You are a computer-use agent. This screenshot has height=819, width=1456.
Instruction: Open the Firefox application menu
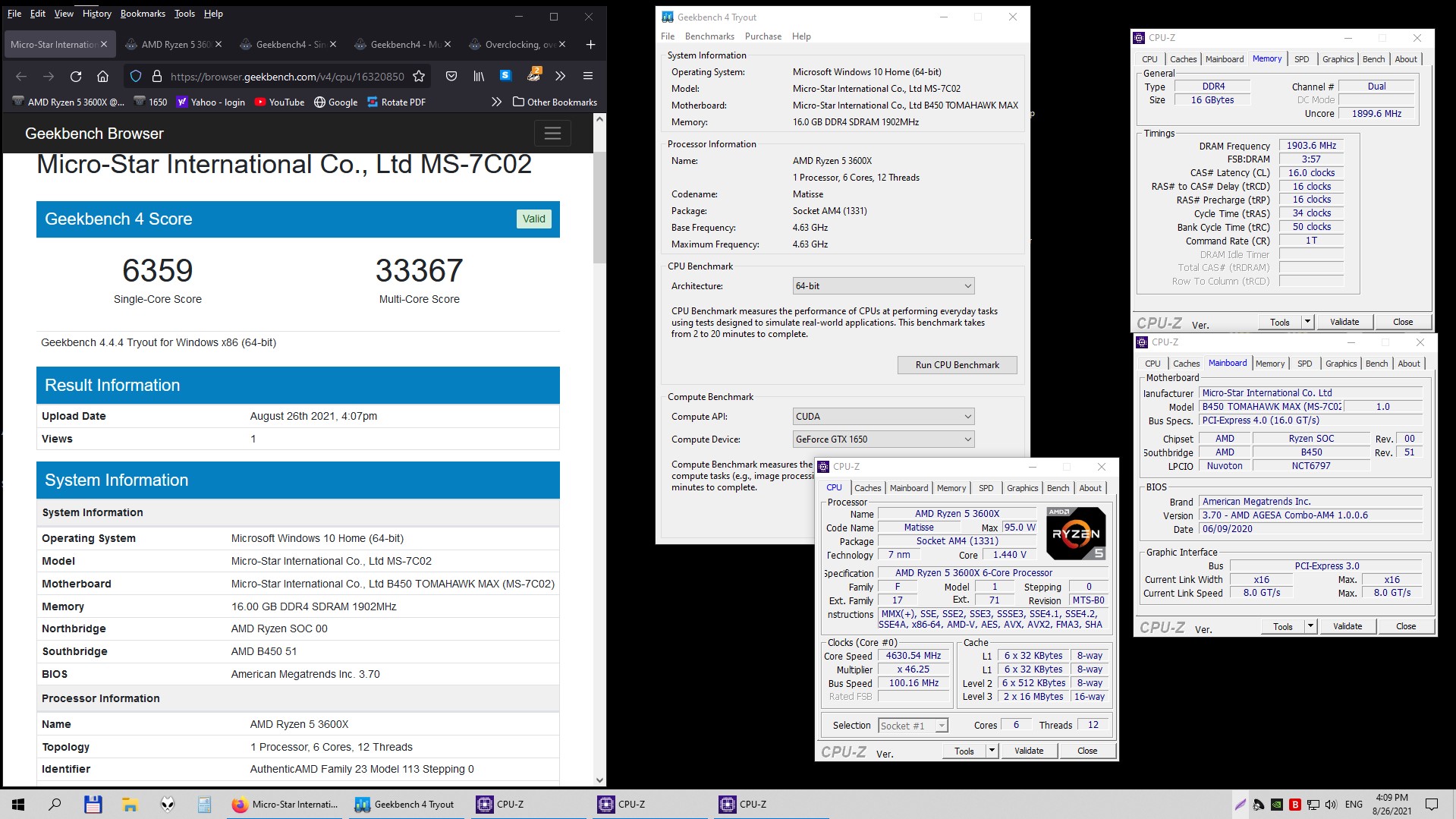587,76
